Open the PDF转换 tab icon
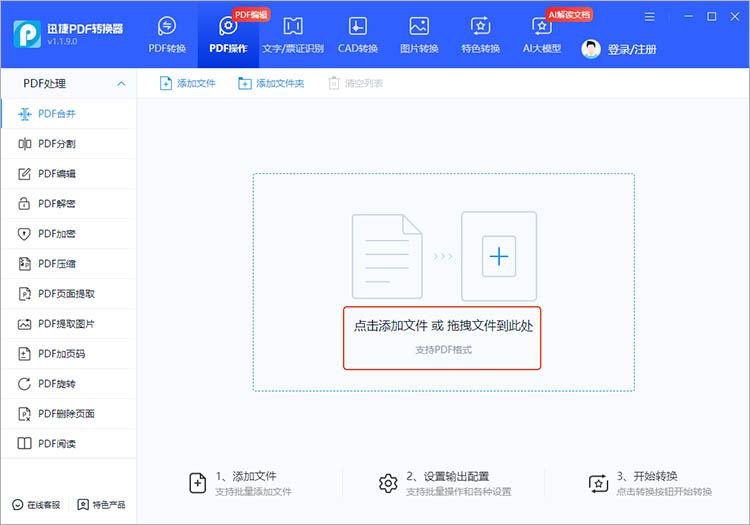The image size is (750, 525). pos(167,26)
